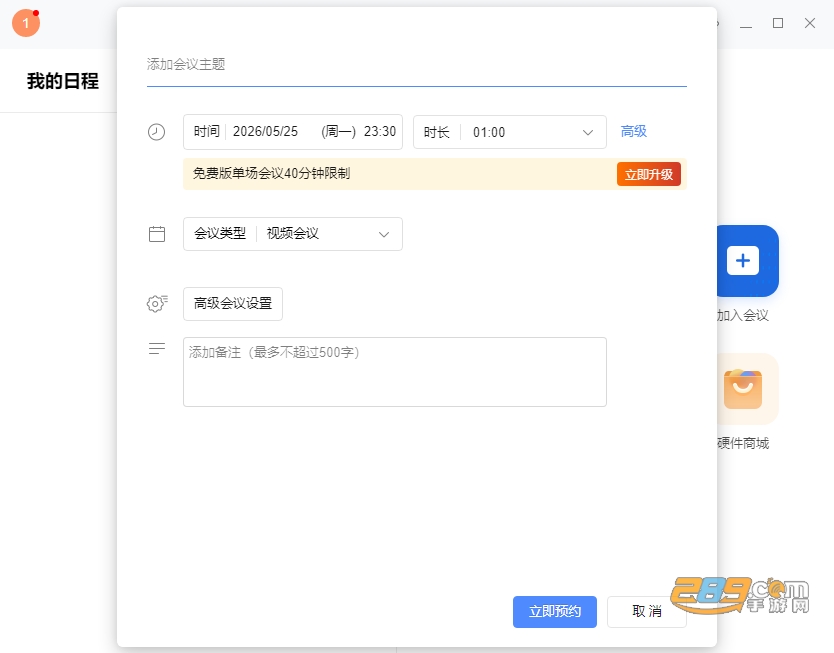Click the gear icon beside advanced settings
834x653 pixels.
coord(157,303)
